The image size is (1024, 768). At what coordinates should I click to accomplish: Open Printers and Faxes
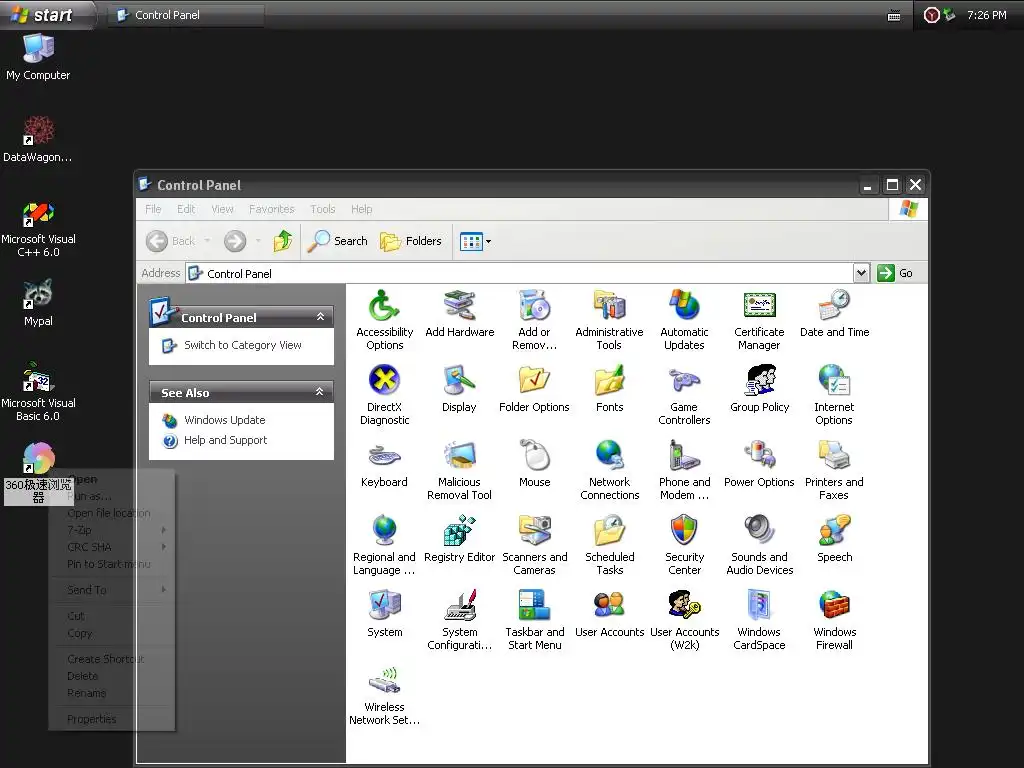coord(834,470)
